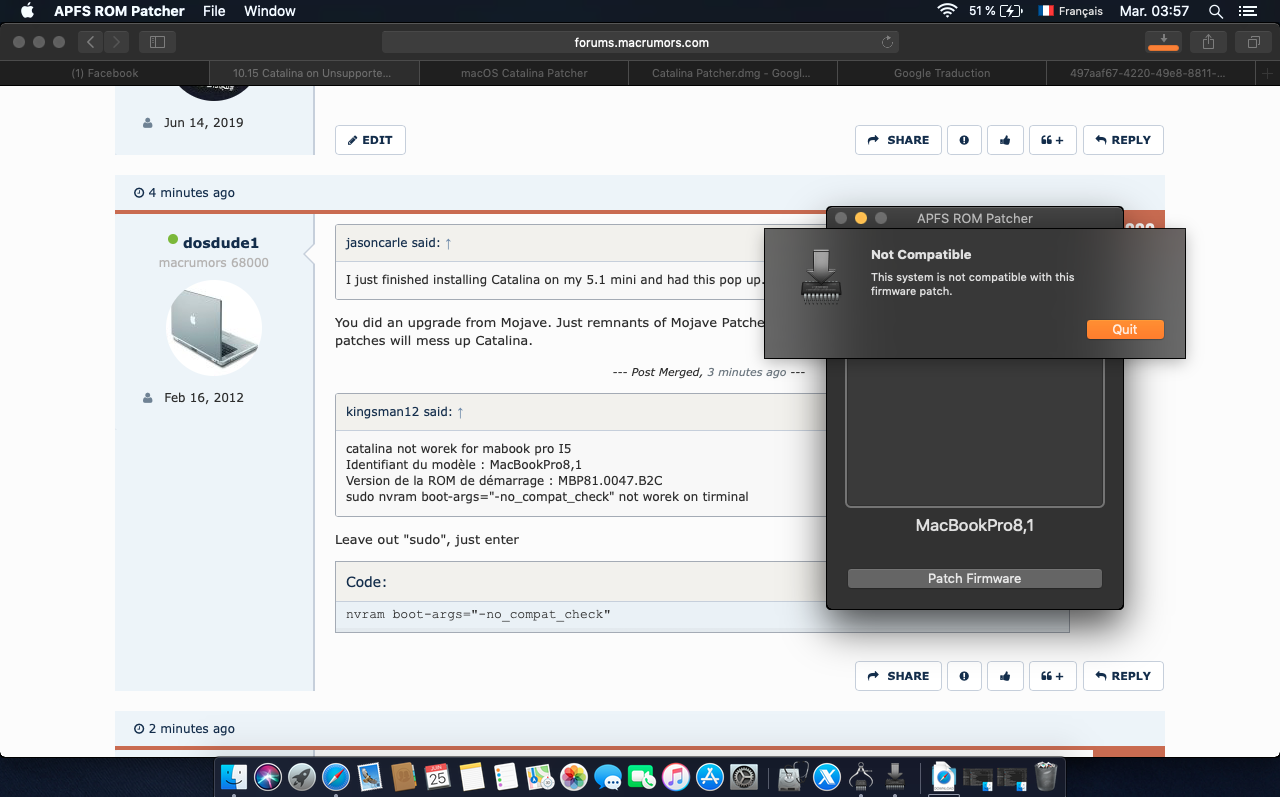Screen dimensions: 1280x797
Task: Open a new Safari tab with plus
Action: (x=1268, y=73)
